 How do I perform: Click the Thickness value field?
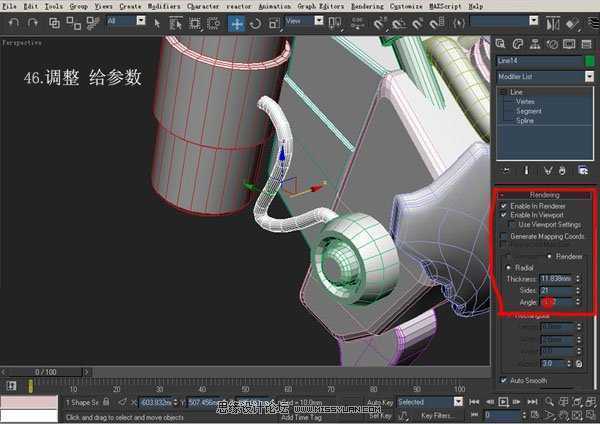click(557, 279)
